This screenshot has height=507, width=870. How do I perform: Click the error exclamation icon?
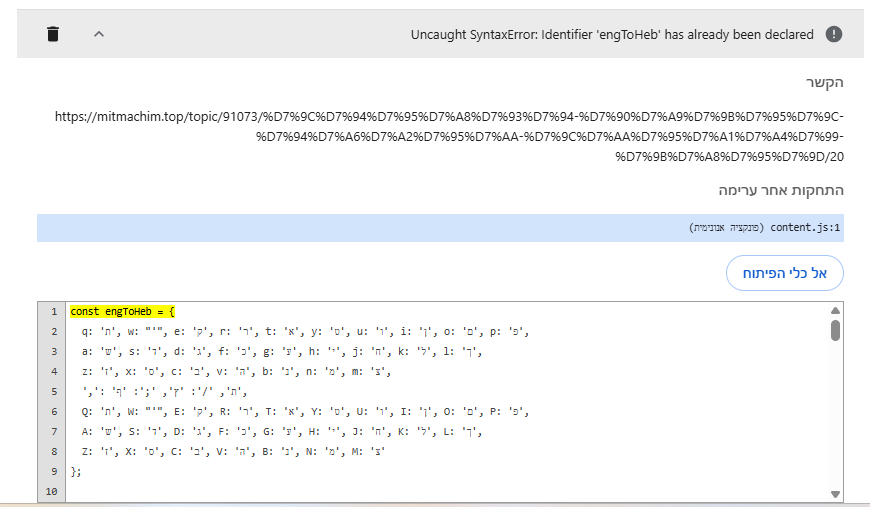tap(834, 34)
